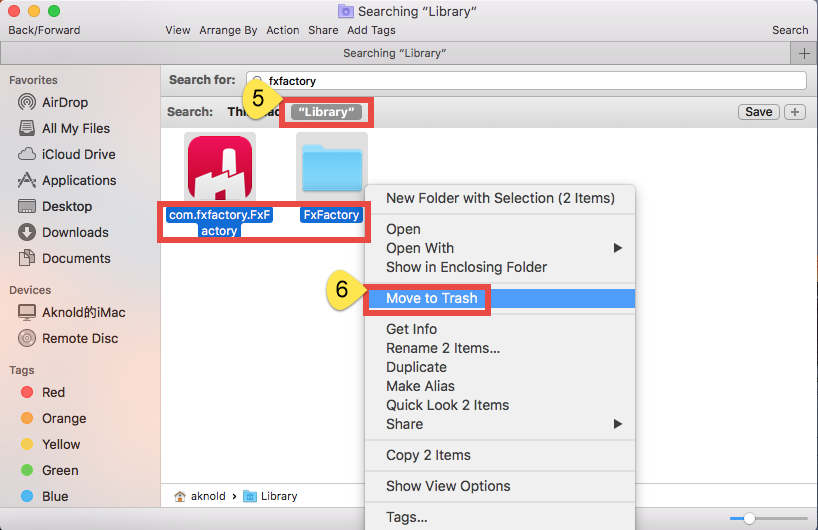Choose Quick Look 2 Items
Image resolution: width=818 pixels, height=530 pixels.
[500, 405]
